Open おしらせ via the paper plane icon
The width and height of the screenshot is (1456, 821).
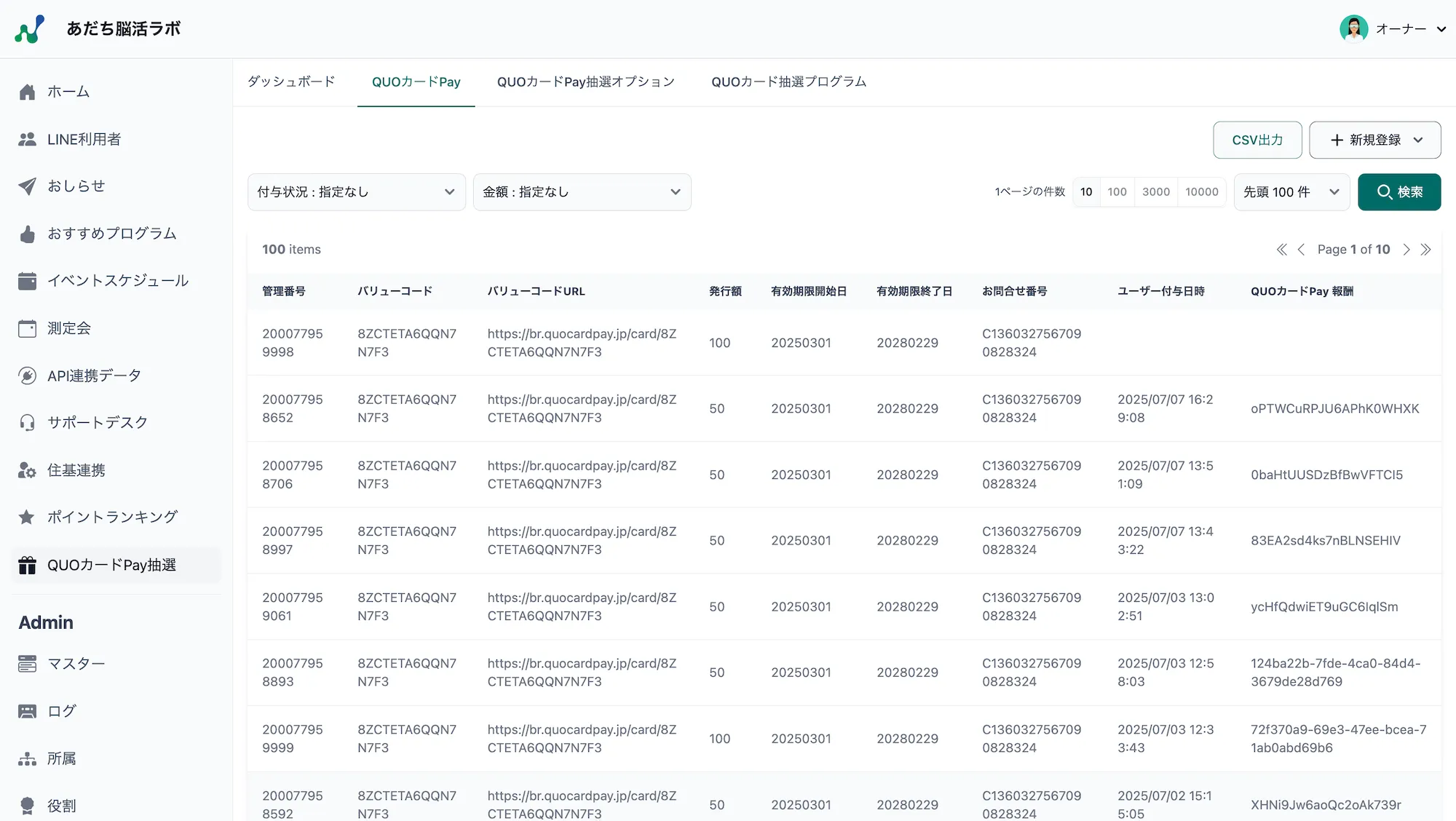tap(27, 186)
